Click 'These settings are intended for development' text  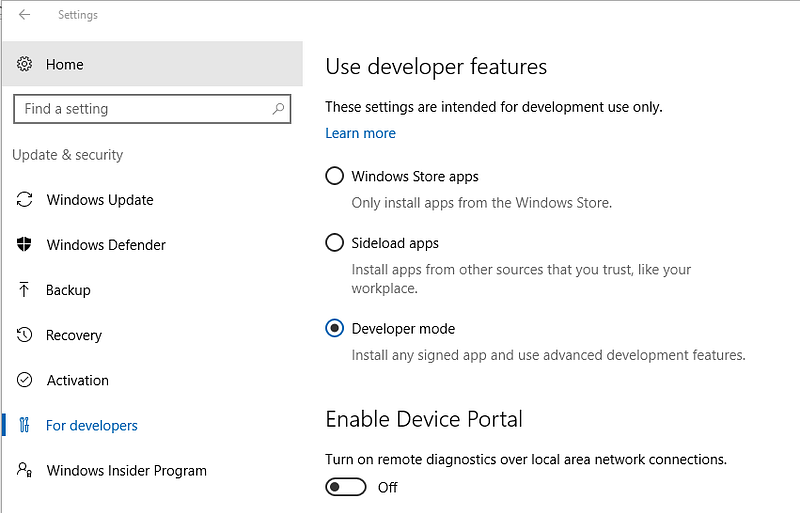494,107
